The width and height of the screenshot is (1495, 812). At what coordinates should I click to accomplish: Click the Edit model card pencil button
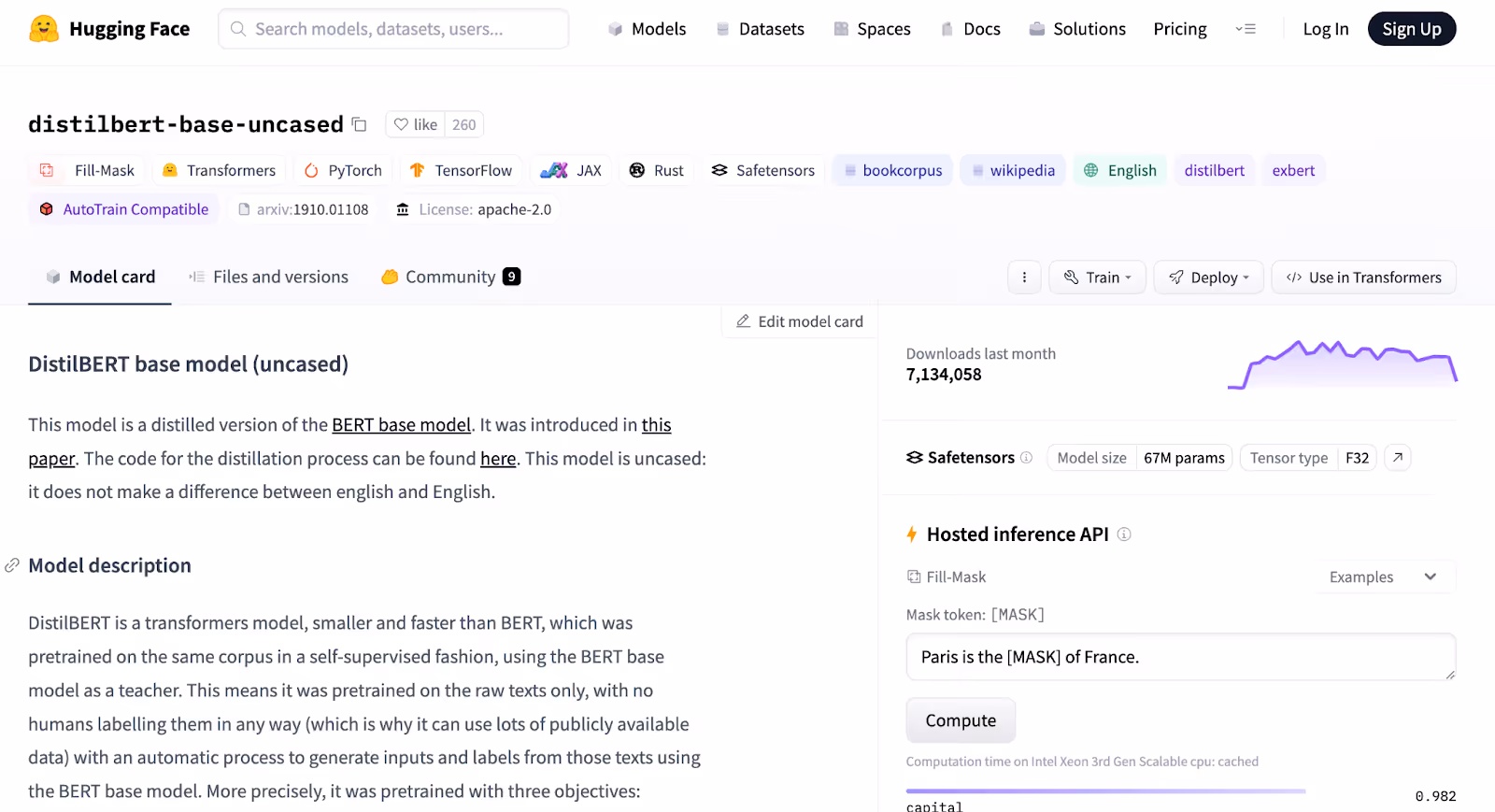point(800,321)
